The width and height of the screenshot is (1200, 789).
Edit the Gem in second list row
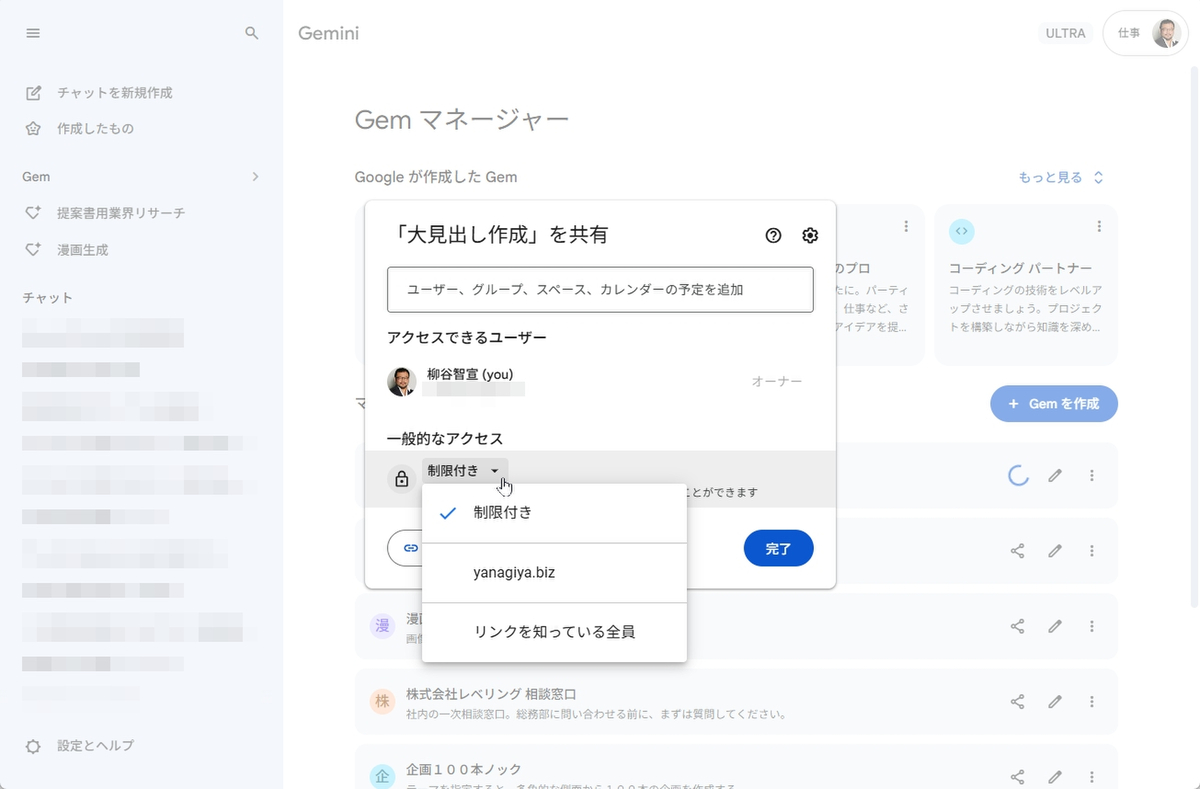click(x=1054, y=551)
